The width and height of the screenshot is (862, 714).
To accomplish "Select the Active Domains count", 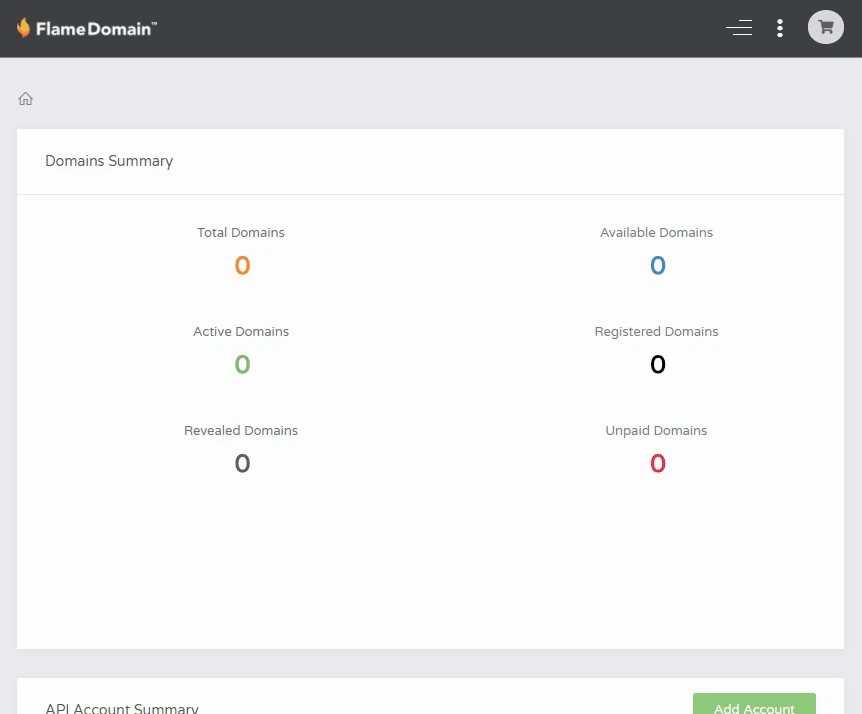I will 242,364.
